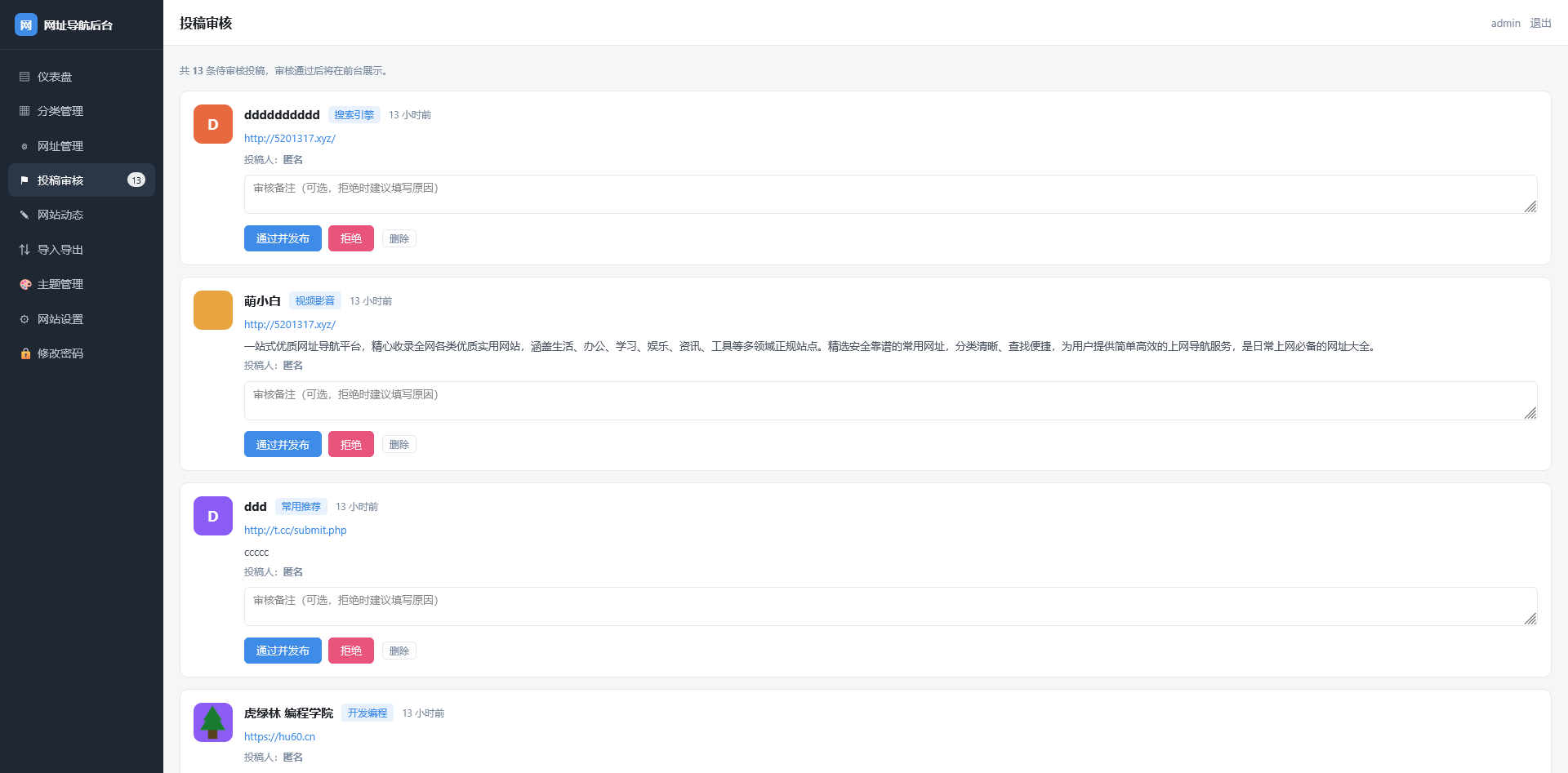Click the blue 网 logo icon
This screenshot has width=1568, height=773.
26,24
